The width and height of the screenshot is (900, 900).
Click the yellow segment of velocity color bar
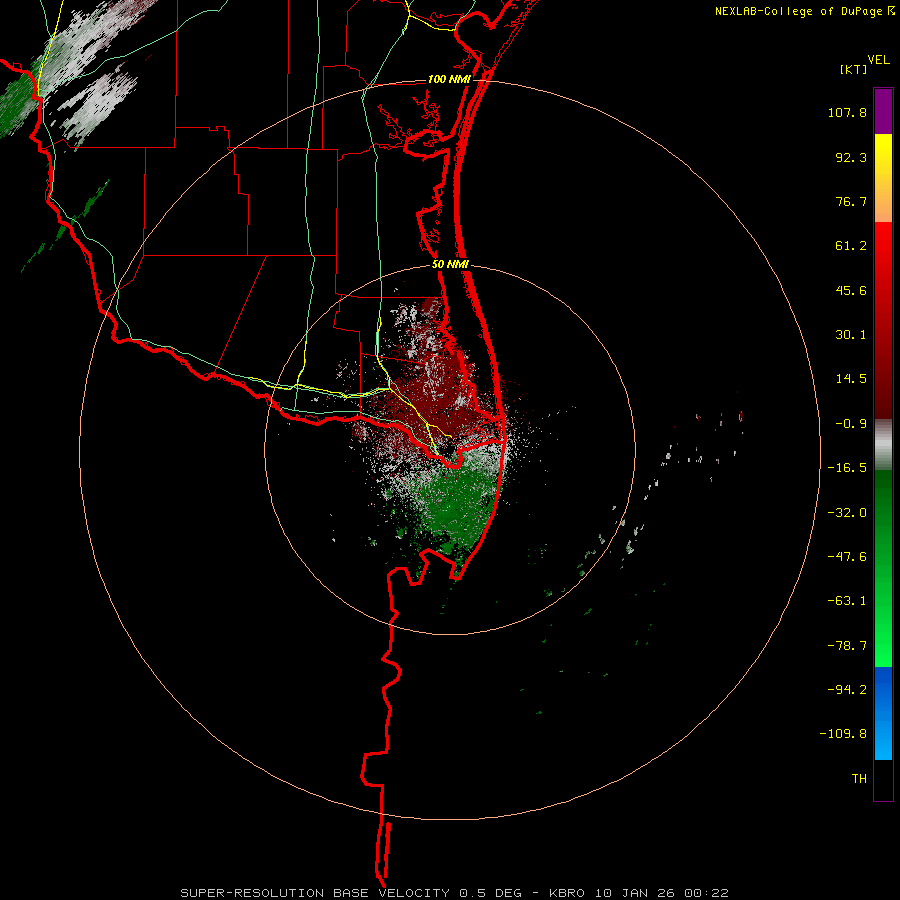[x=883, y=178]
